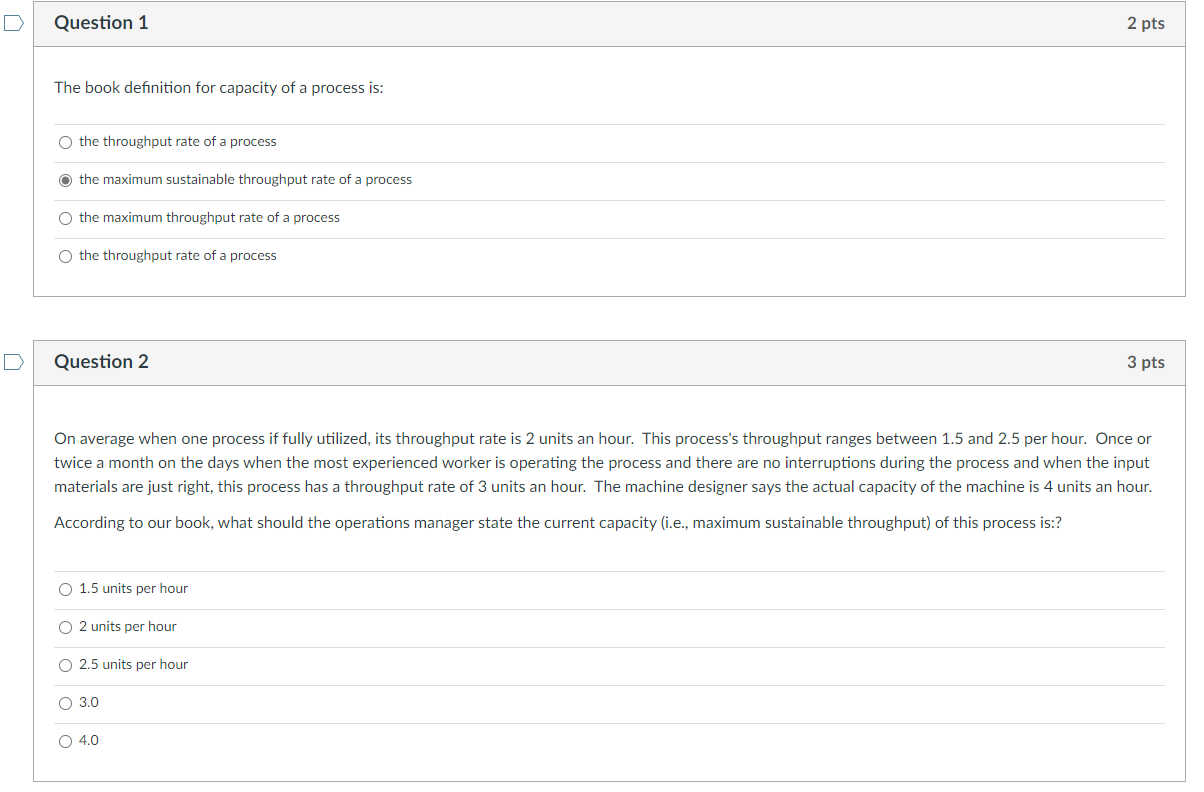
Task: Click the answer text '4.0'
Action: click(x=89, y=741)
